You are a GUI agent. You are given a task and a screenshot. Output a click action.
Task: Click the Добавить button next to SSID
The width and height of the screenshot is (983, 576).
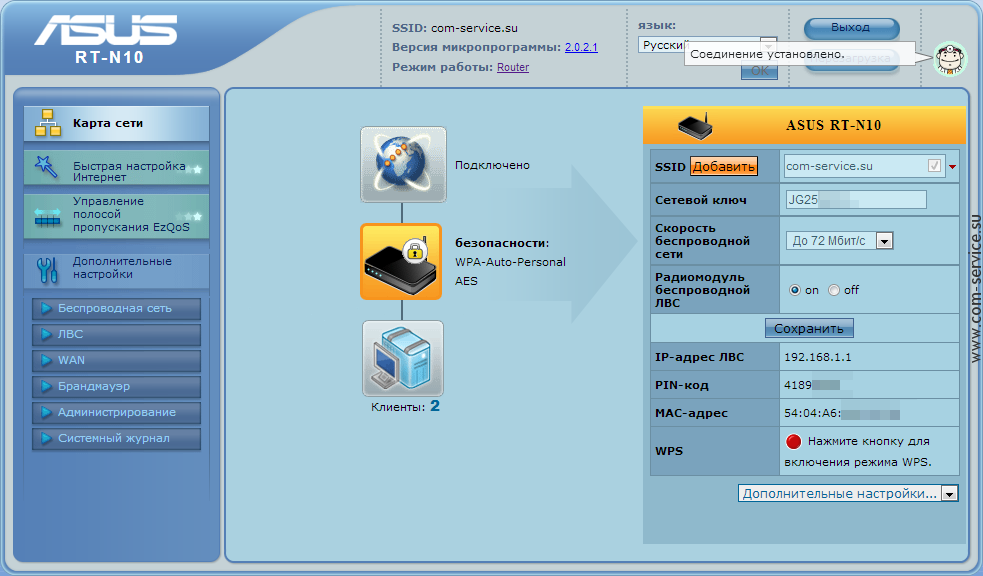(723, 167)
